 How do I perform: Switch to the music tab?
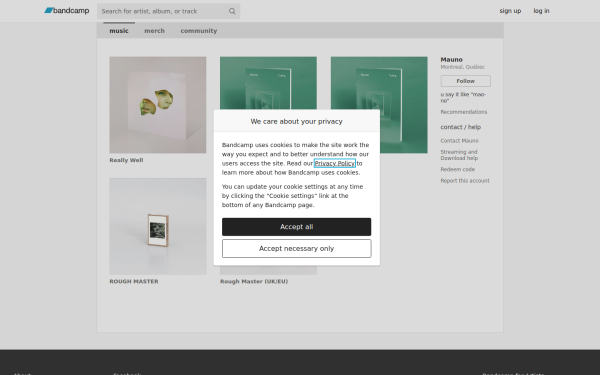(119, 31)
